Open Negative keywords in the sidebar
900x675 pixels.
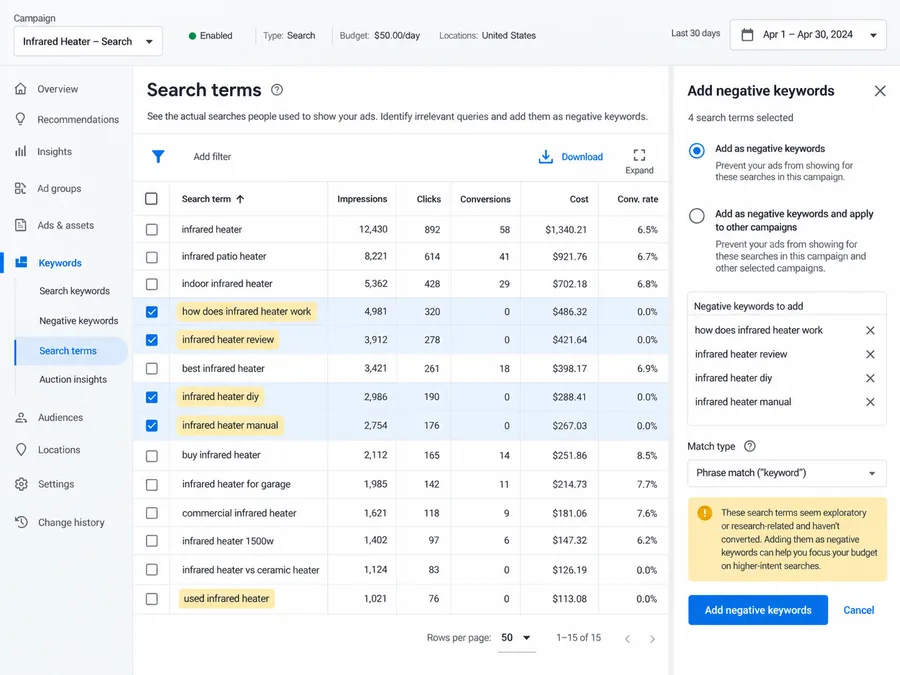pyautogui.click(x=79, y=321)
